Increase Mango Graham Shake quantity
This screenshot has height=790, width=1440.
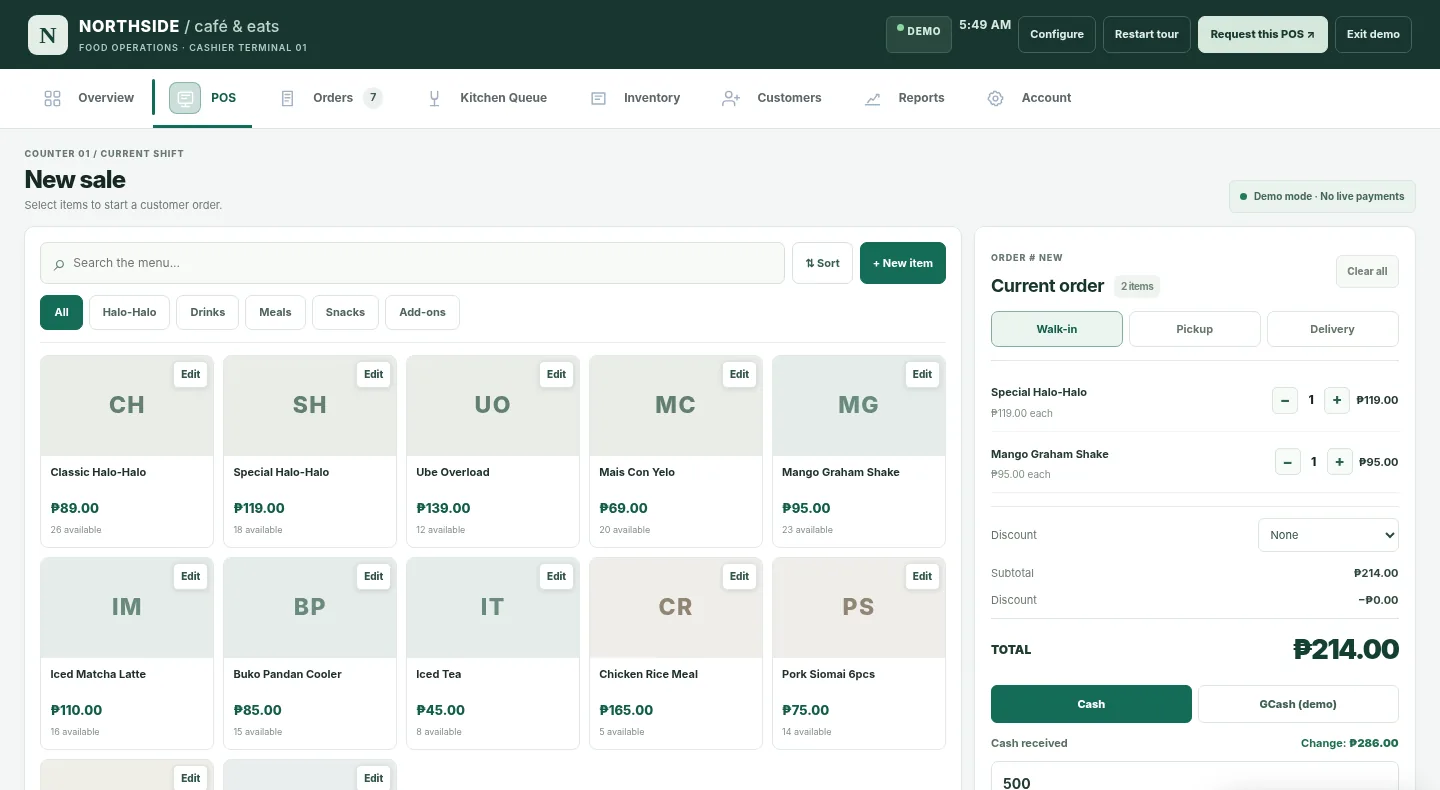(1340, 462)
